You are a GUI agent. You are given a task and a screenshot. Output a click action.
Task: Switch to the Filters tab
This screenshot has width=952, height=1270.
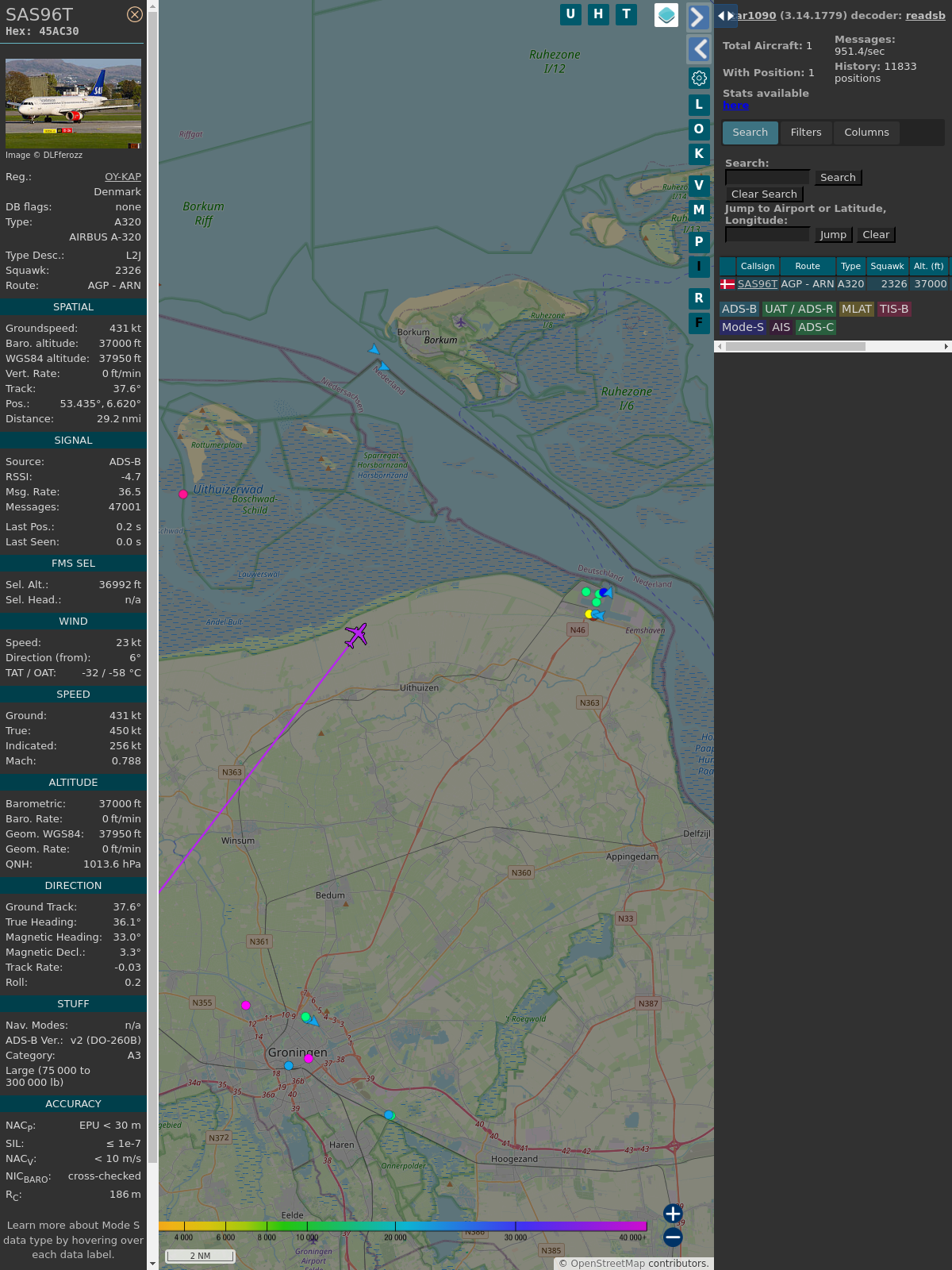(x=805, y=133)
